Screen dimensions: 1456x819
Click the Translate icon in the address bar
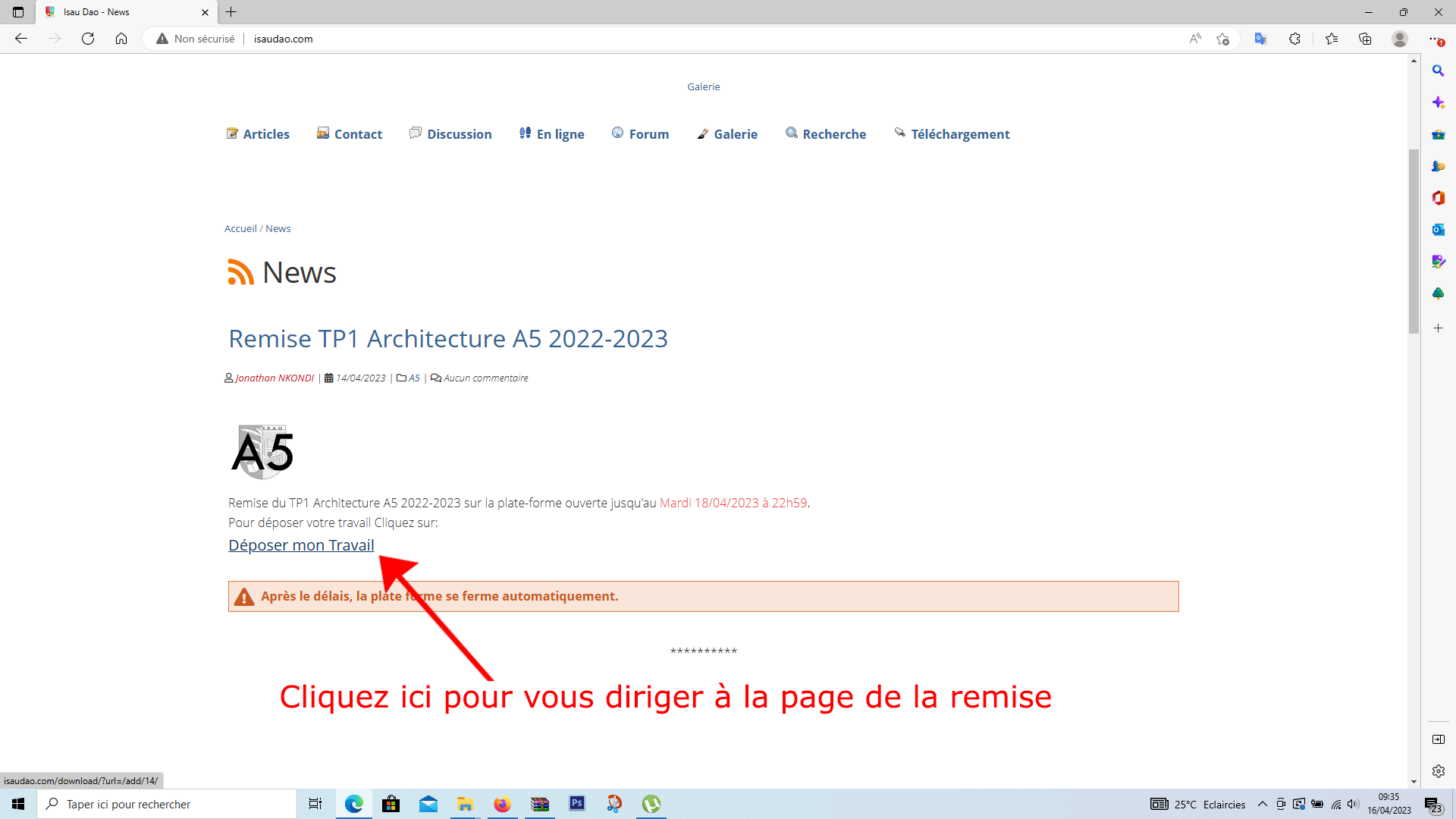coord(1260,39)
